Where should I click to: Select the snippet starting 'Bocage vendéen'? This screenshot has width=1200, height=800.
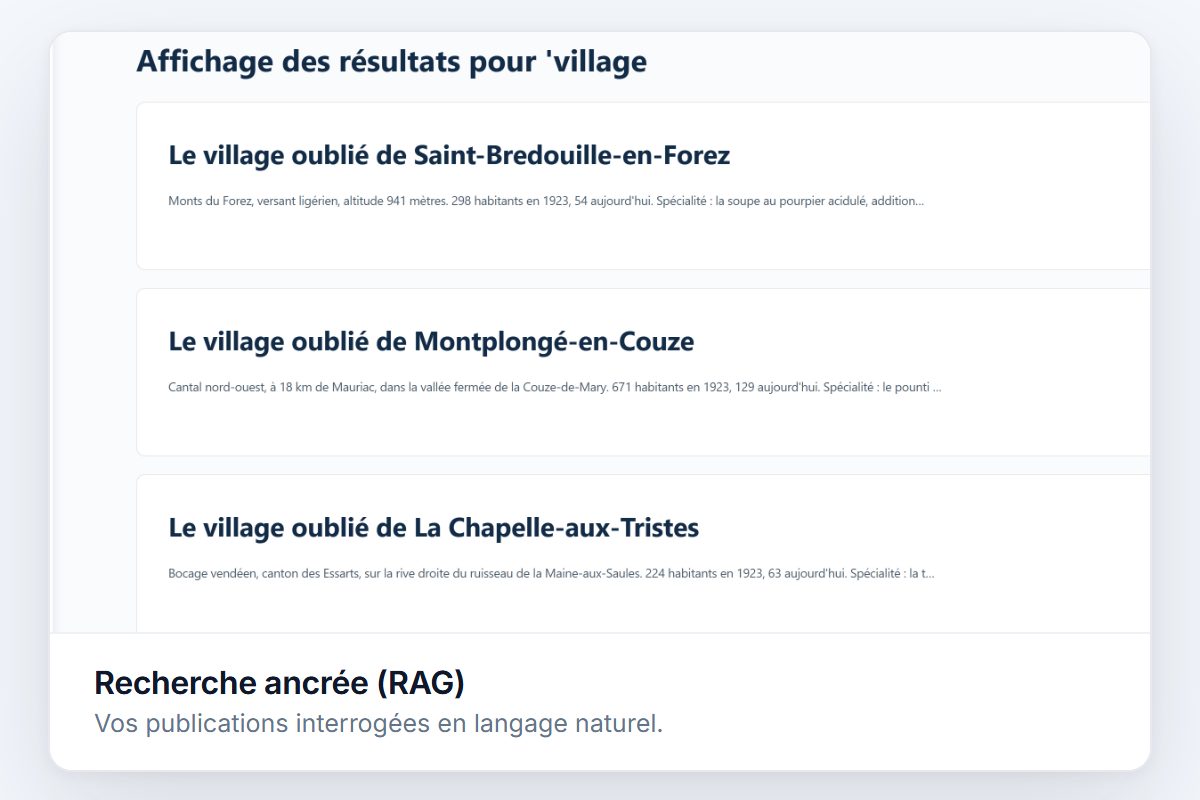pos(551,574)
